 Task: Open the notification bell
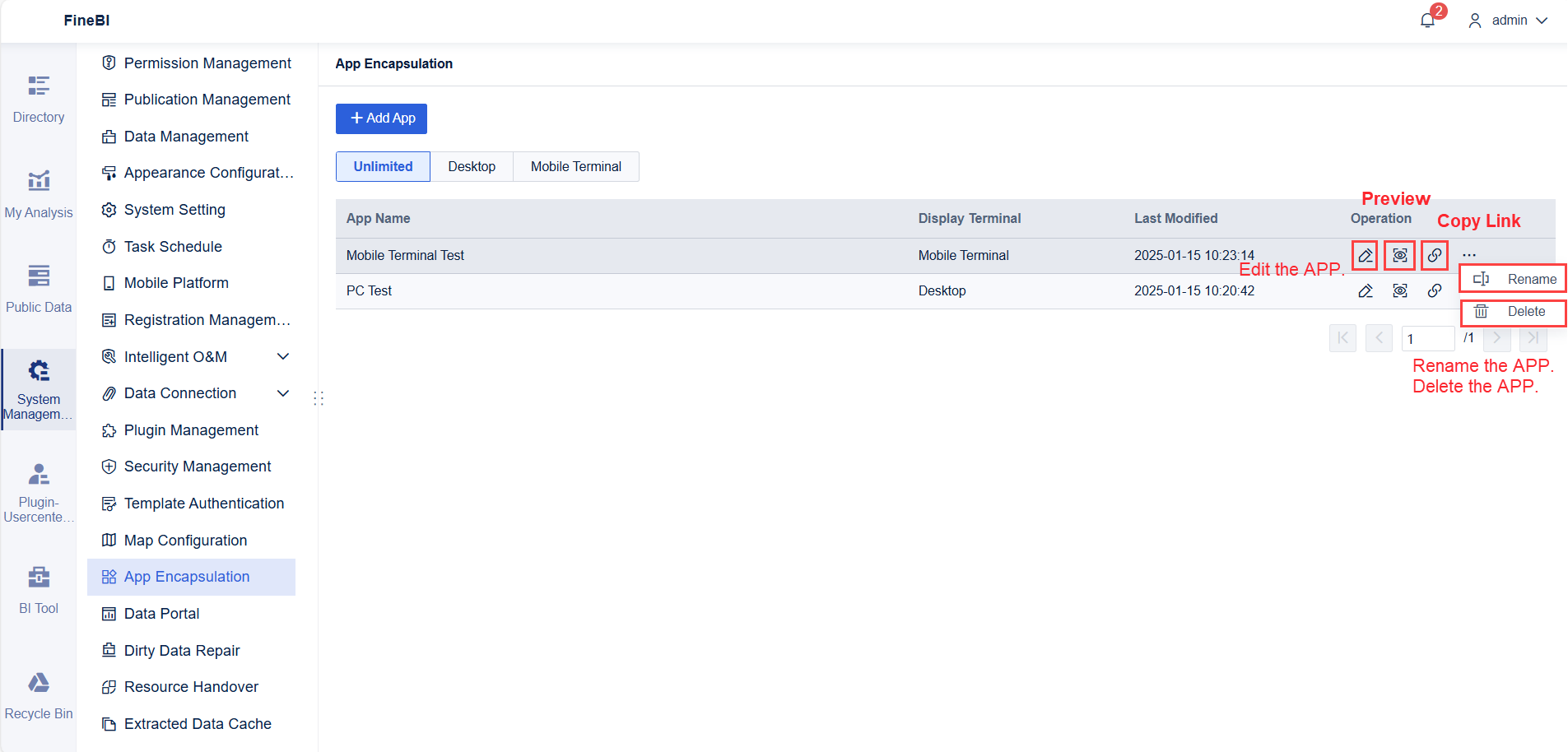coord(1427,21)
